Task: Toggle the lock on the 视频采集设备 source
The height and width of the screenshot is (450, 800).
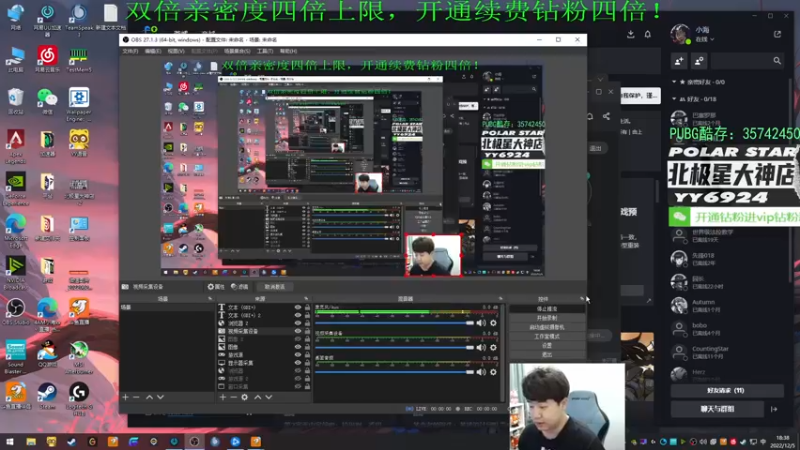Action: (x=307, y=331)
